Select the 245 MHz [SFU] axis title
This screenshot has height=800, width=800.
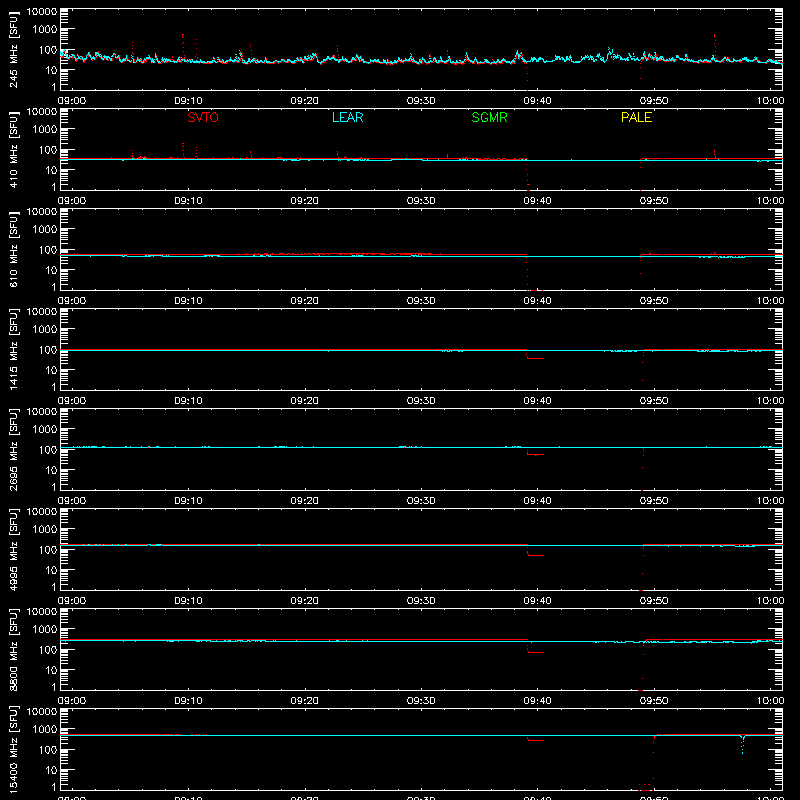tap(13, 49)
